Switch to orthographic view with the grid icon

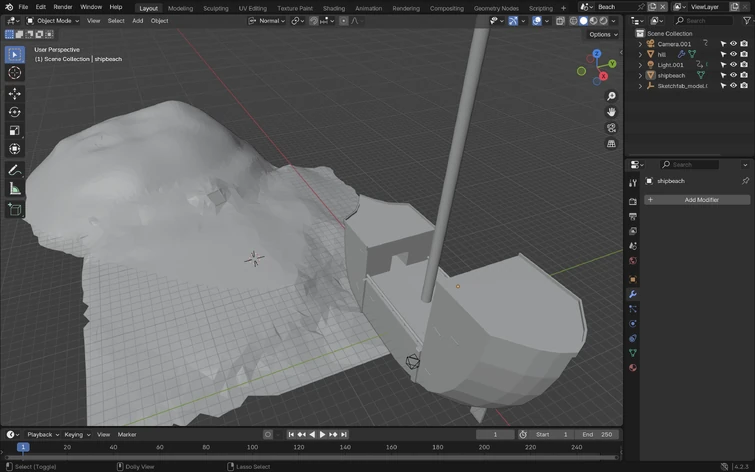[611, 144]
